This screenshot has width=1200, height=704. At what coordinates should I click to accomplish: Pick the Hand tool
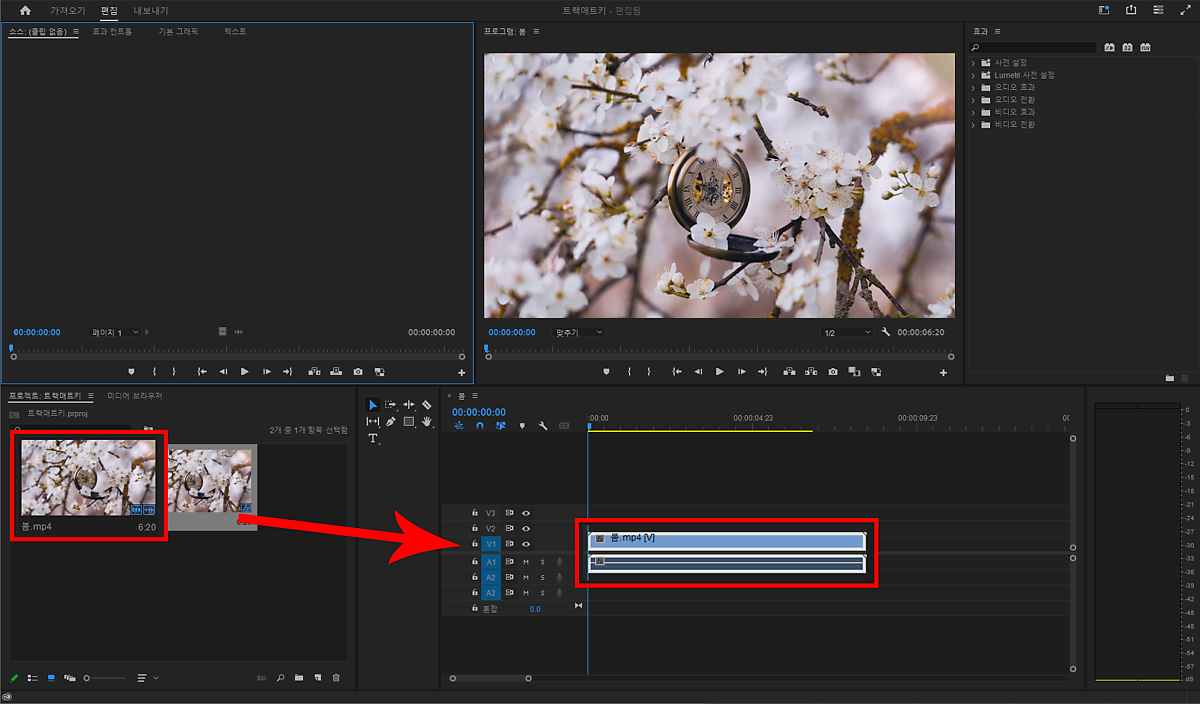pyautogui.click(x=427, y=421)
